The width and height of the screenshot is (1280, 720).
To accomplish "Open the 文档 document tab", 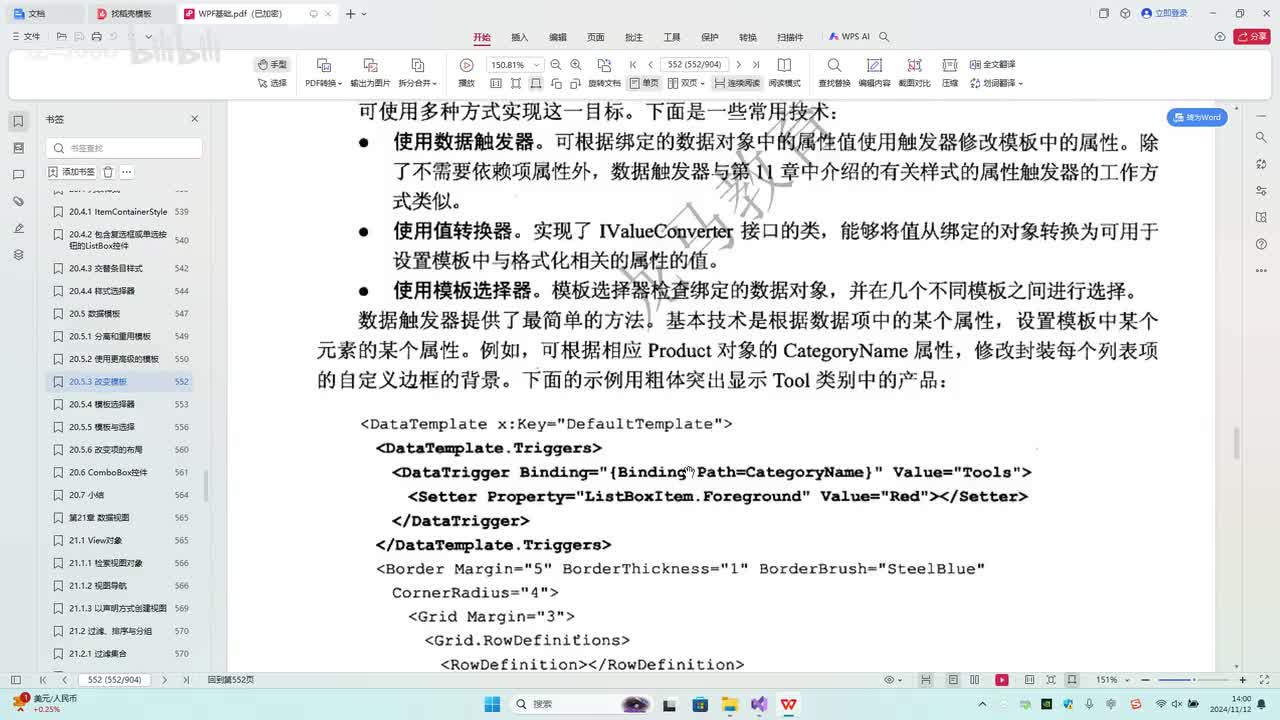I will (x=44, y=14).
